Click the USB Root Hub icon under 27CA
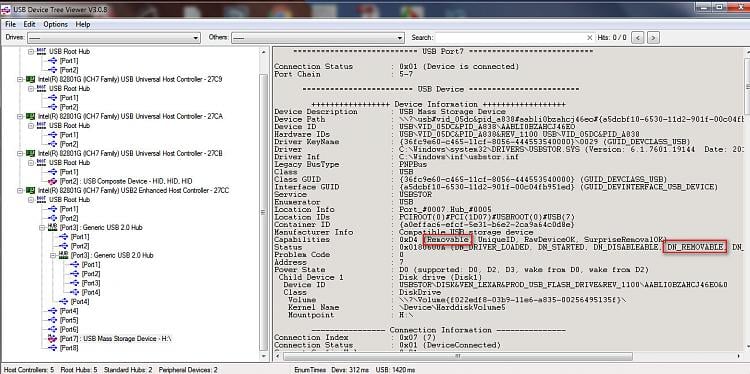The image size is (750, 374). (x=41, y=125)
